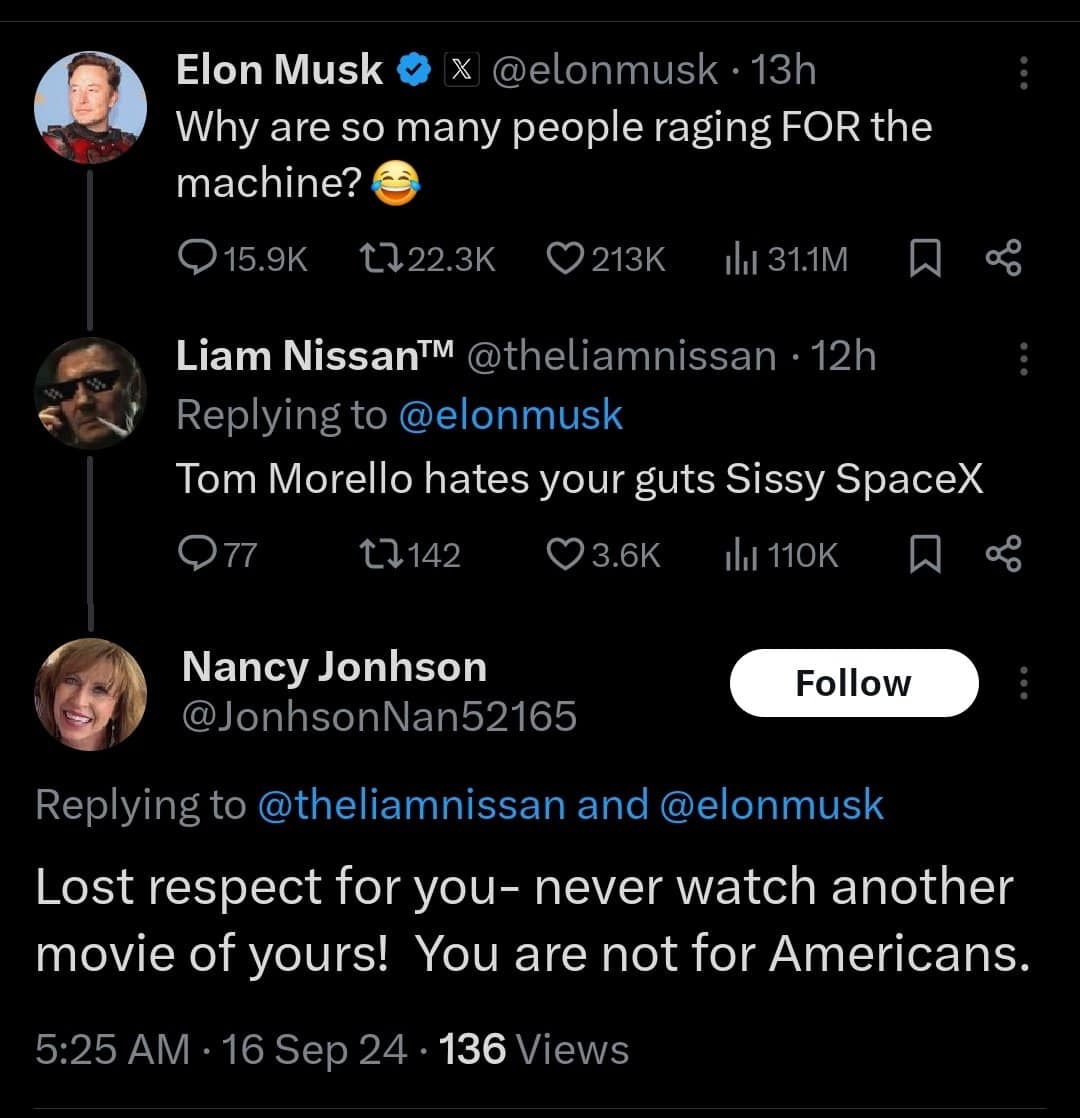Open more options on Nancy Jonhson's tweet
The image size is (1080, 1118).
pos(1022,683)
